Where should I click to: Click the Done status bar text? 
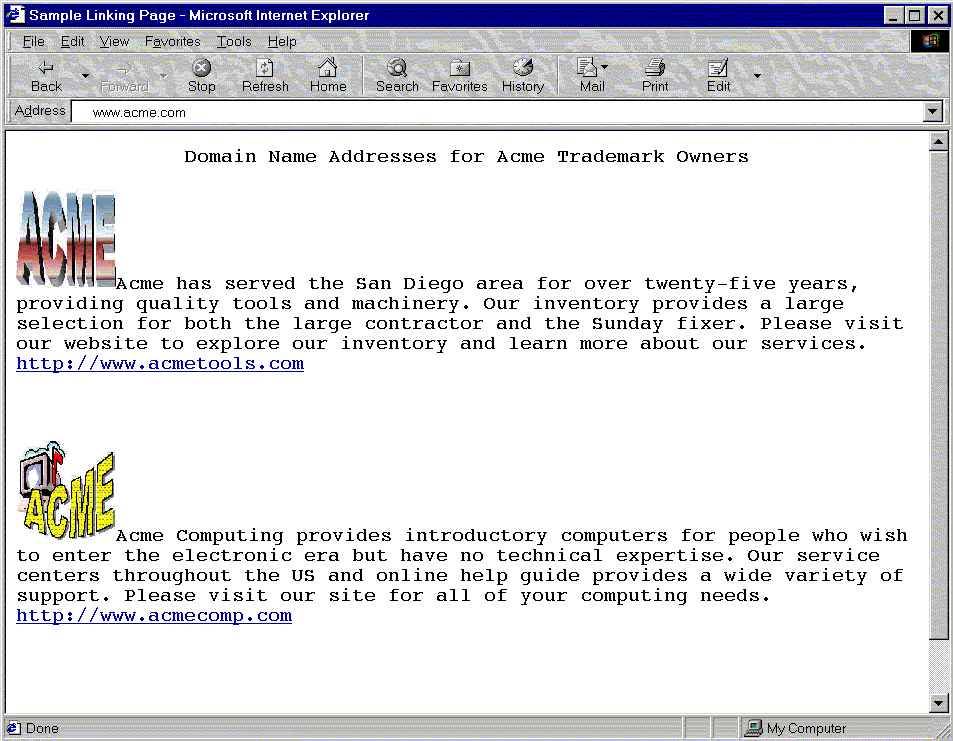click(42, 728)
